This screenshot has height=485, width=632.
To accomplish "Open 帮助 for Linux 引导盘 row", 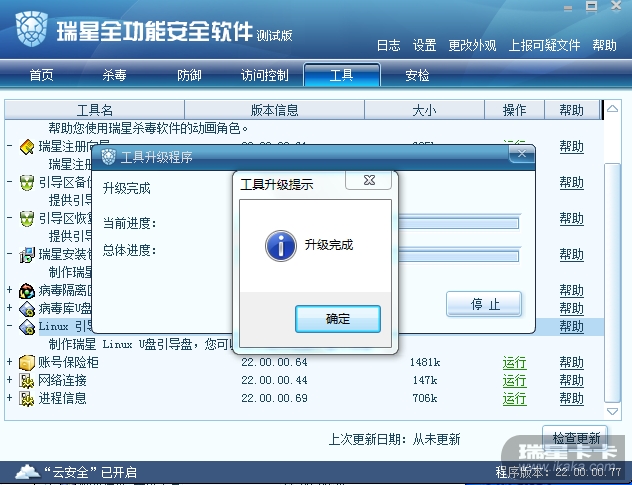I will 572,327.
